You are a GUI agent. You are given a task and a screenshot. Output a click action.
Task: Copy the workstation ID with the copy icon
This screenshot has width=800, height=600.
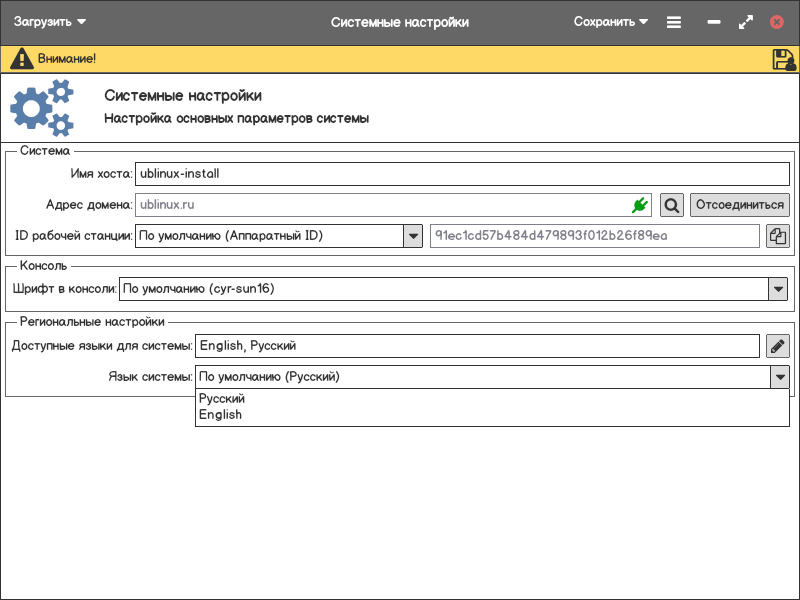click(x=777, y=236)
